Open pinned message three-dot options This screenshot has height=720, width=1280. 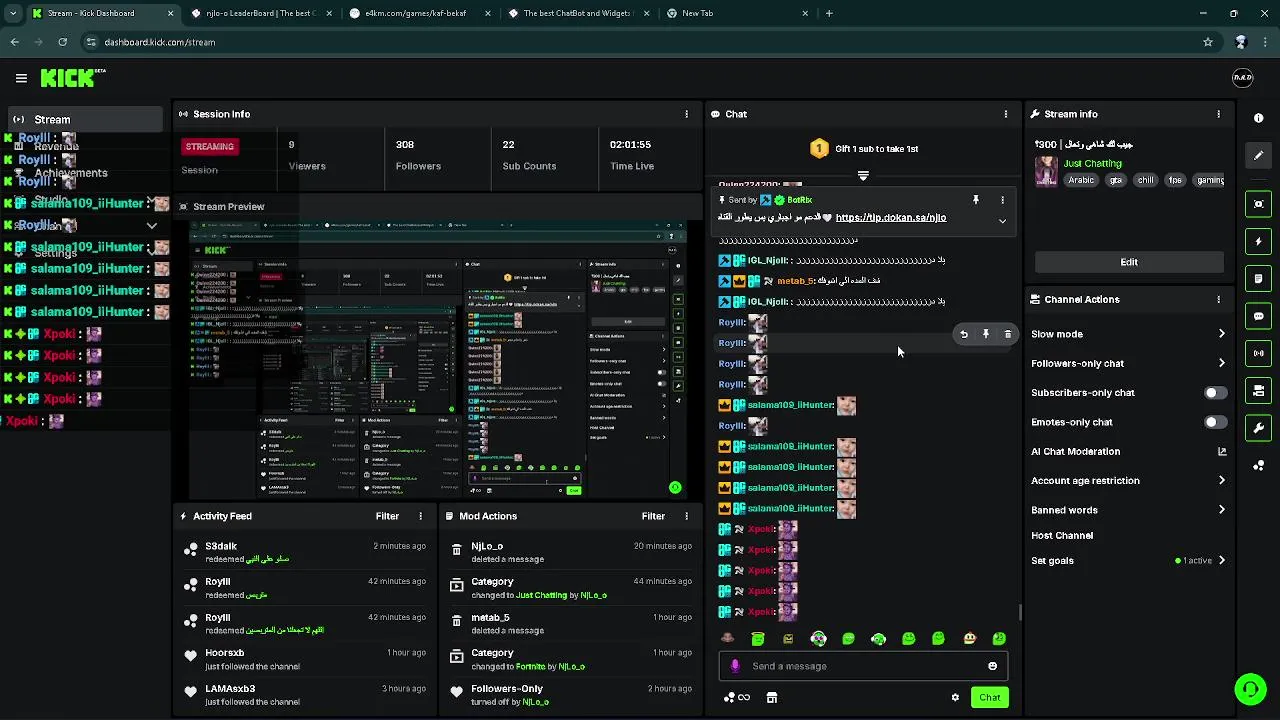pos(1002,200)
